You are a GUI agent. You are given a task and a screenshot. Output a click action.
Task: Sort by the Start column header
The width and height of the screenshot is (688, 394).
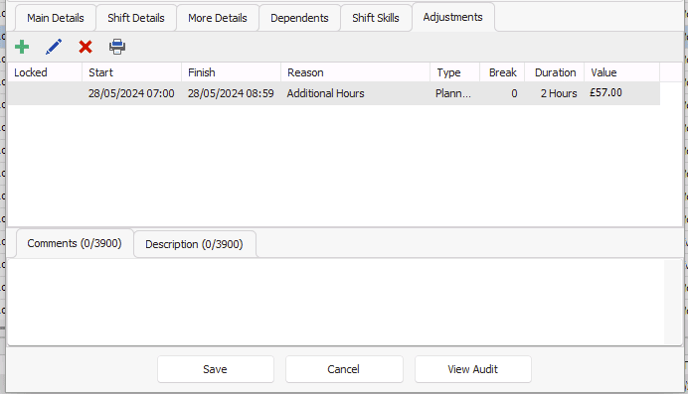point(132,72)
